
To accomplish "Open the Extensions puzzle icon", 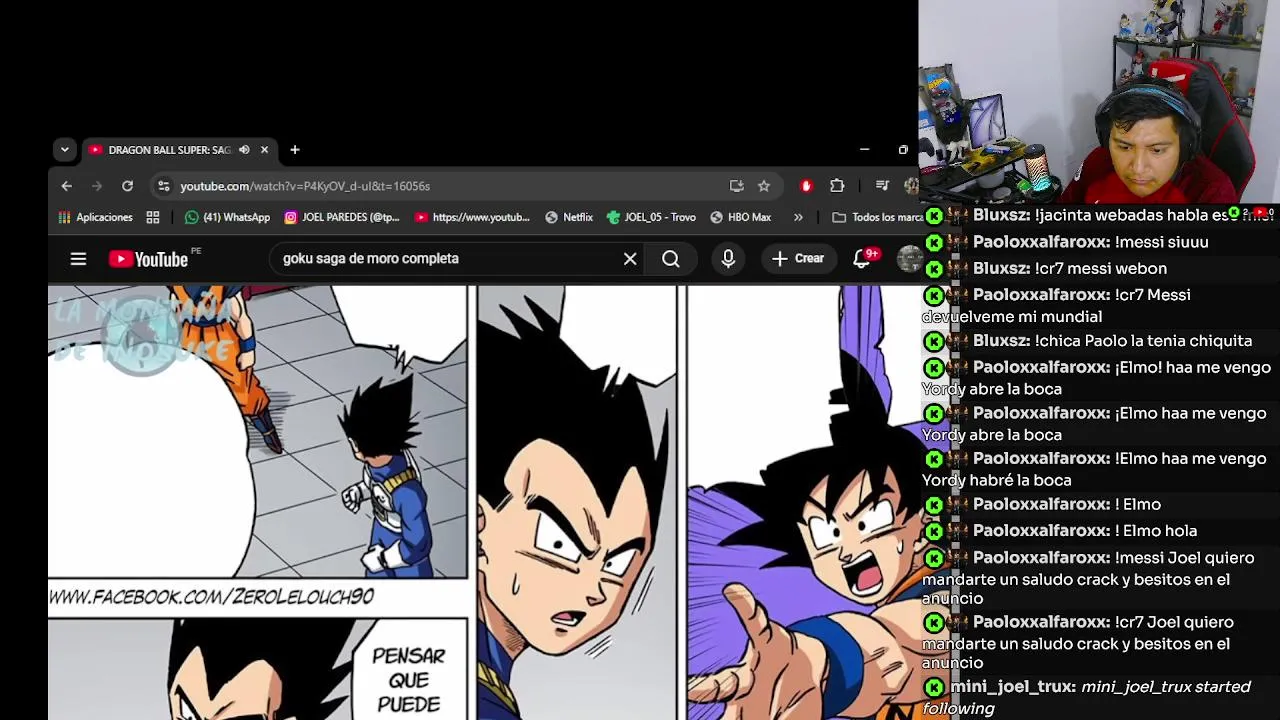I will pyautogui.click(x=837, y=186).
